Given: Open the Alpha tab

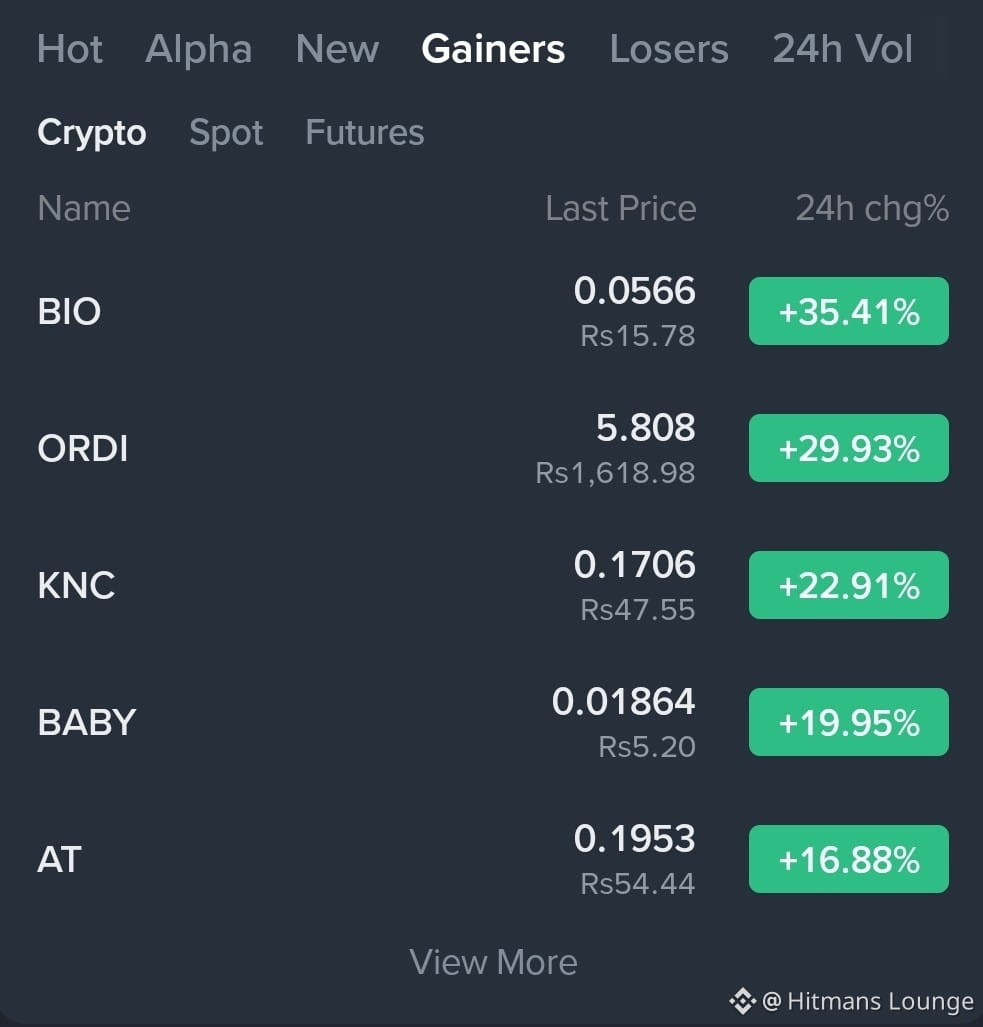Looking at the screenshot, I should coord(198,49).
